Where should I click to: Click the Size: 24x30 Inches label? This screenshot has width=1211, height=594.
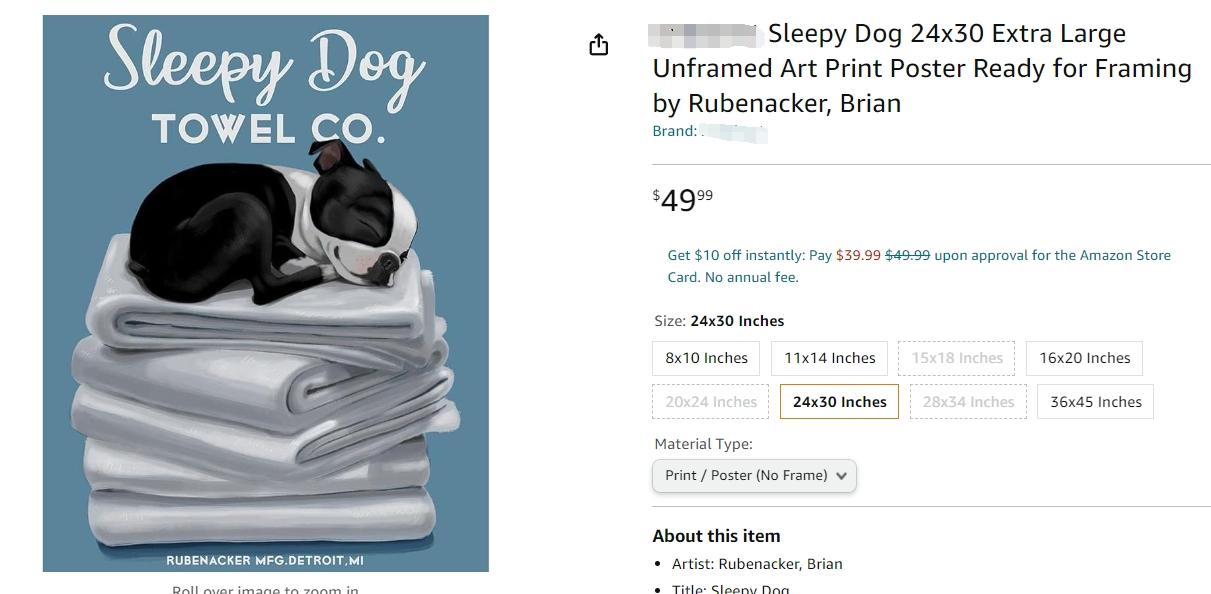(719, 321)
